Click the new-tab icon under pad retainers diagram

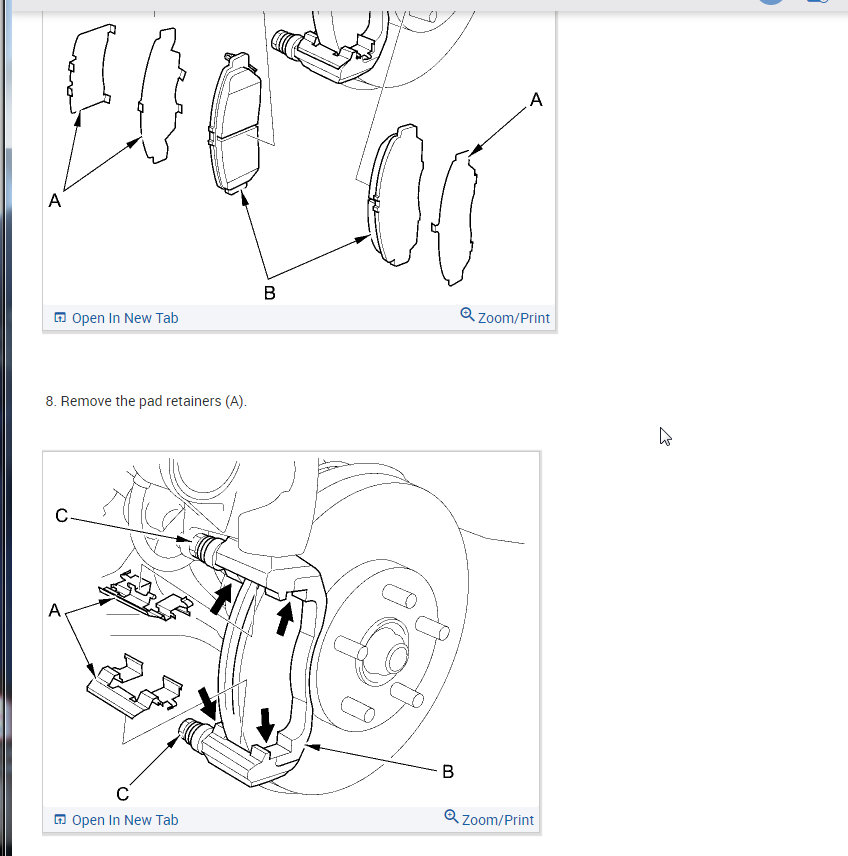click(x=60, y=819)
